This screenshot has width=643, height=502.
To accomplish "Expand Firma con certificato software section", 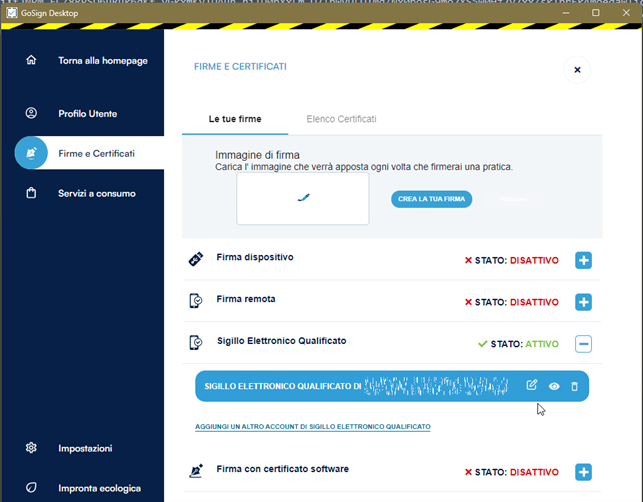I will click(584, 472).
